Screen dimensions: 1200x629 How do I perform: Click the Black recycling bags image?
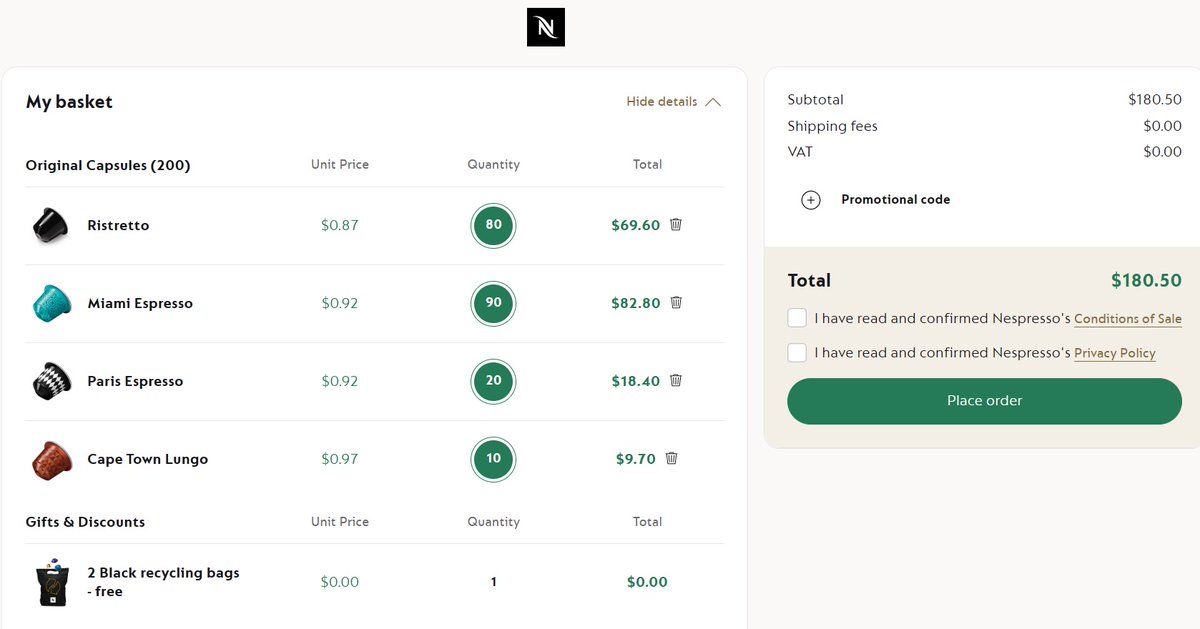tap(51, 582)
